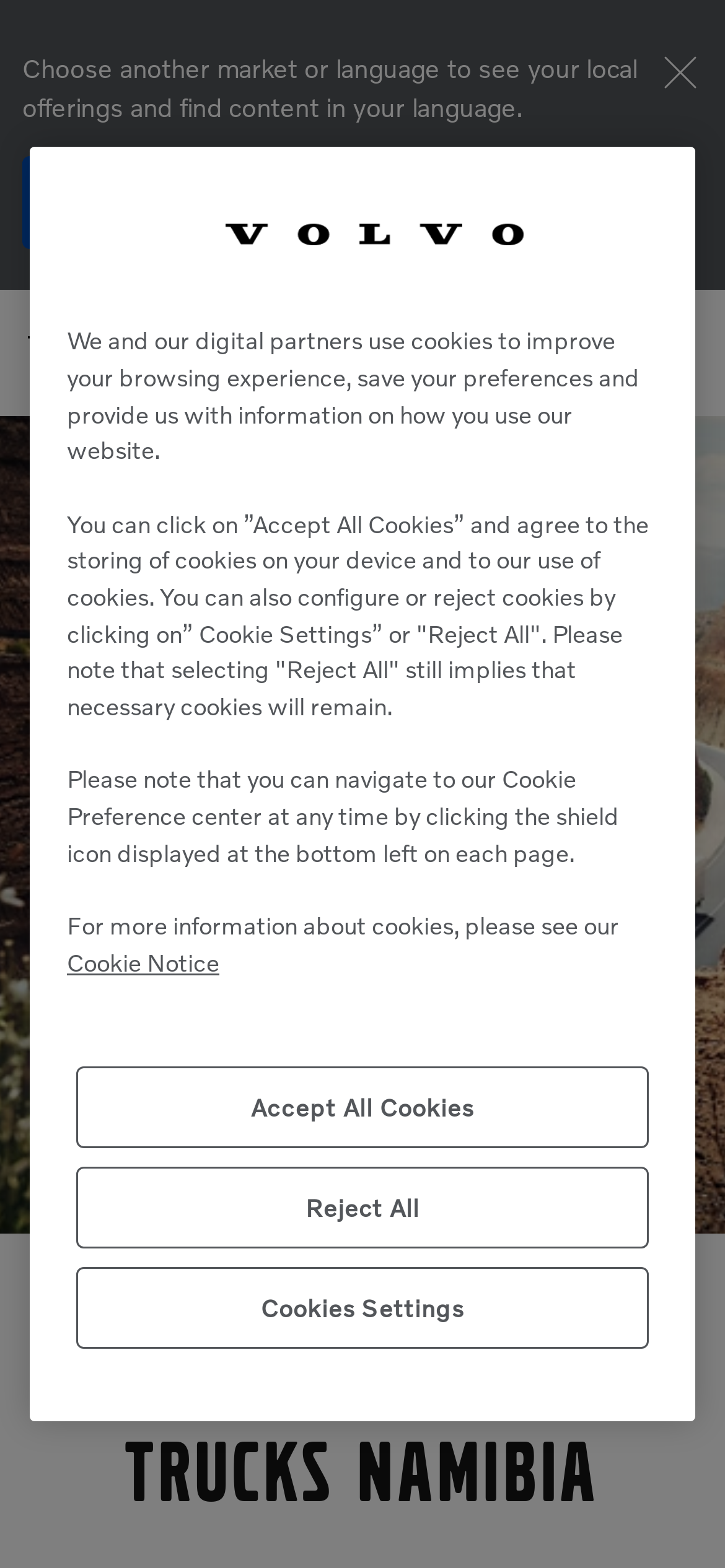Screen dimensions: 725x1568
Task: Click the road photo strip right of dialog
Action: coord(710,805)
